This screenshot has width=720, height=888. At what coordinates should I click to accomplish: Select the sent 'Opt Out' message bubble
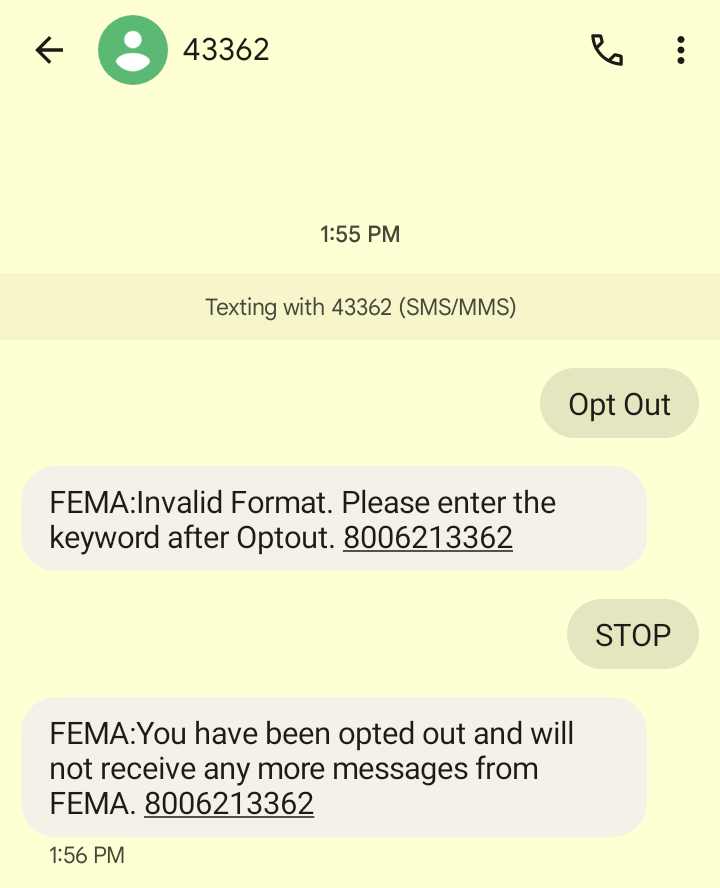619,404
